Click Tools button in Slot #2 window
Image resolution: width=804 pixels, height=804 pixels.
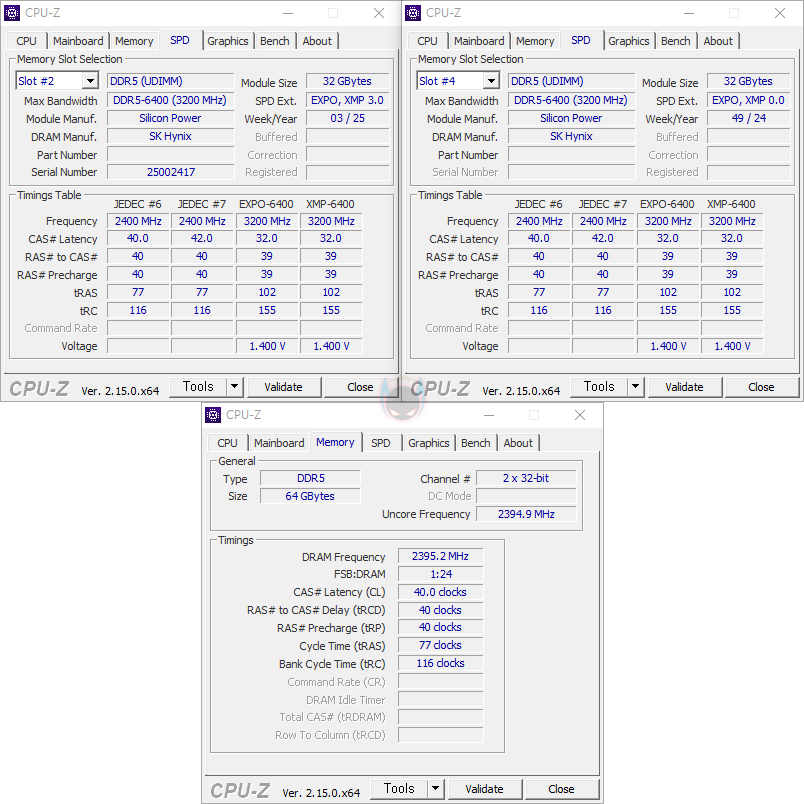[x=198, y=387]
